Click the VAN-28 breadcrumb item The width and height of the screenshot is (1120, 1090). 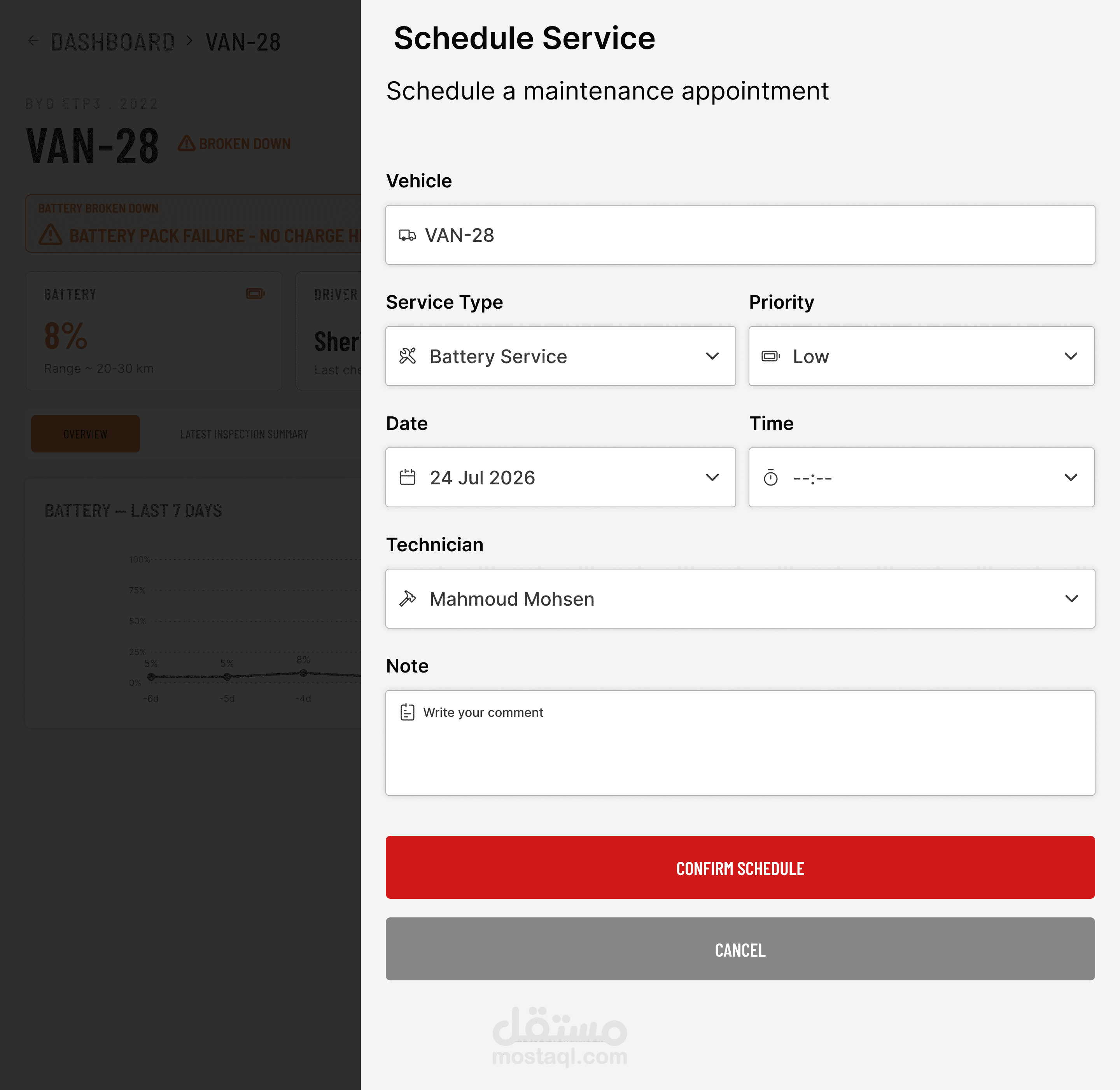[243, 42]
